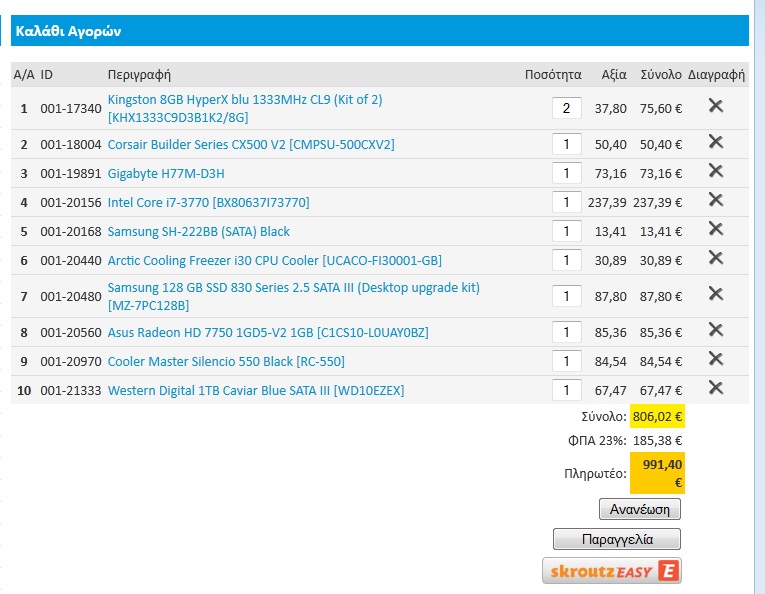Edit quantity field for Kingston HyperX

(566, 108)
